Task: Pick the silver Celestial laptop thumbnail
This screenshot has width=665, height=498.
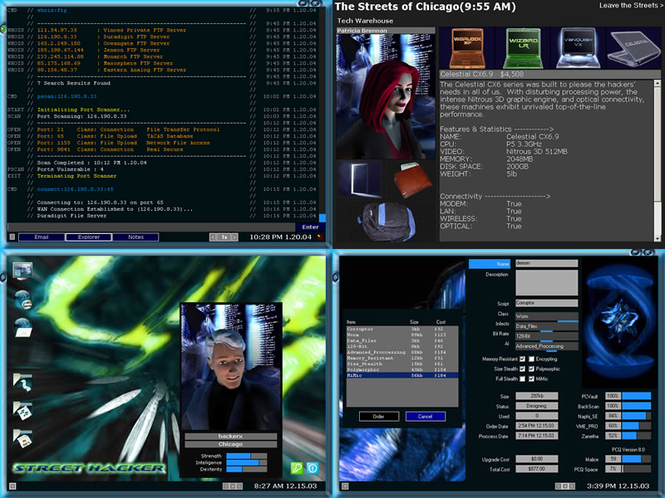Action: (x=637, y=50)
